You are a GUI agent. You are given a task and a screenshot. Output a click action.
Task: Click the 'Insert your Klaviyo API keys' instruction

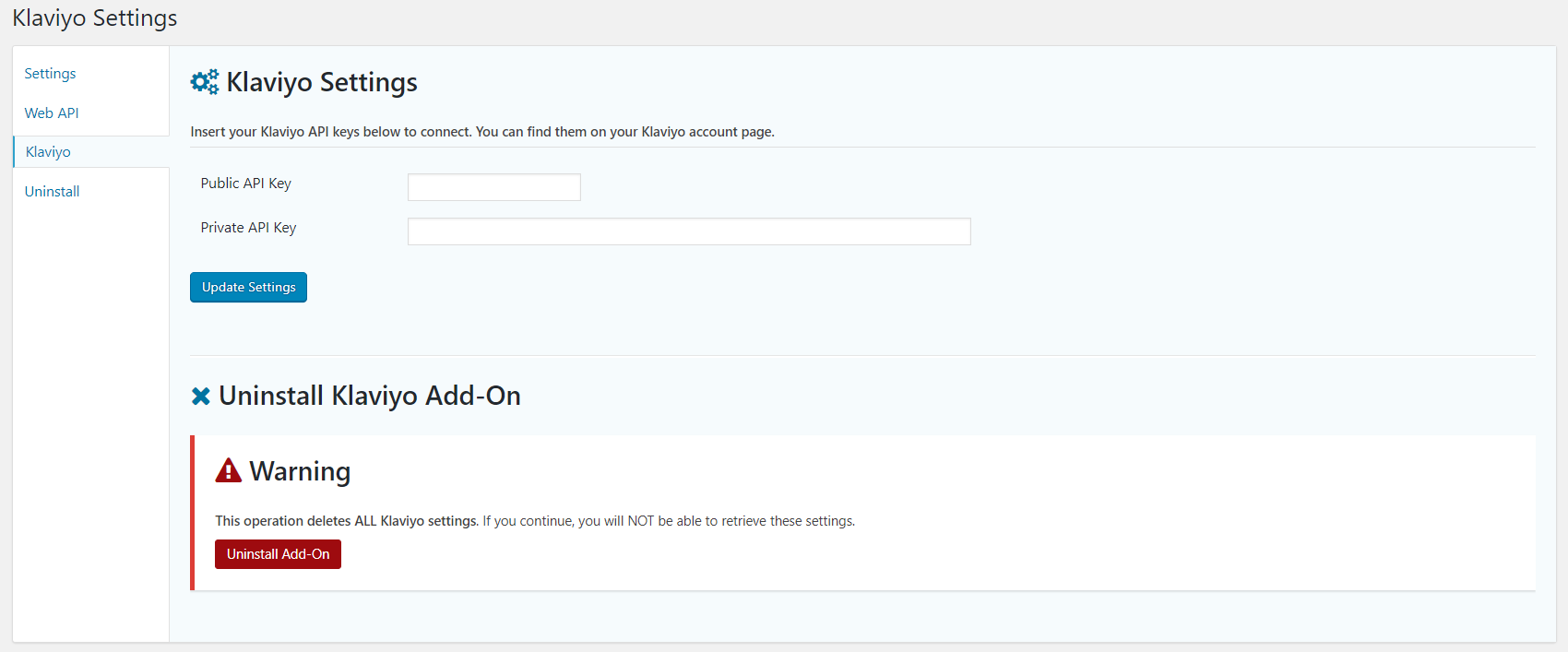pyautogui.click(x=481, y=132)
